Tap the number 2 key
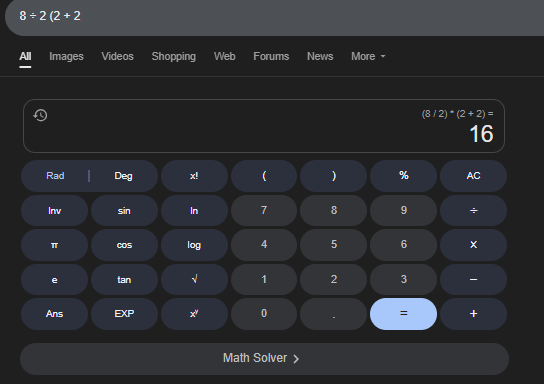This screenshot has height=384, width=544. coord(334,280)
